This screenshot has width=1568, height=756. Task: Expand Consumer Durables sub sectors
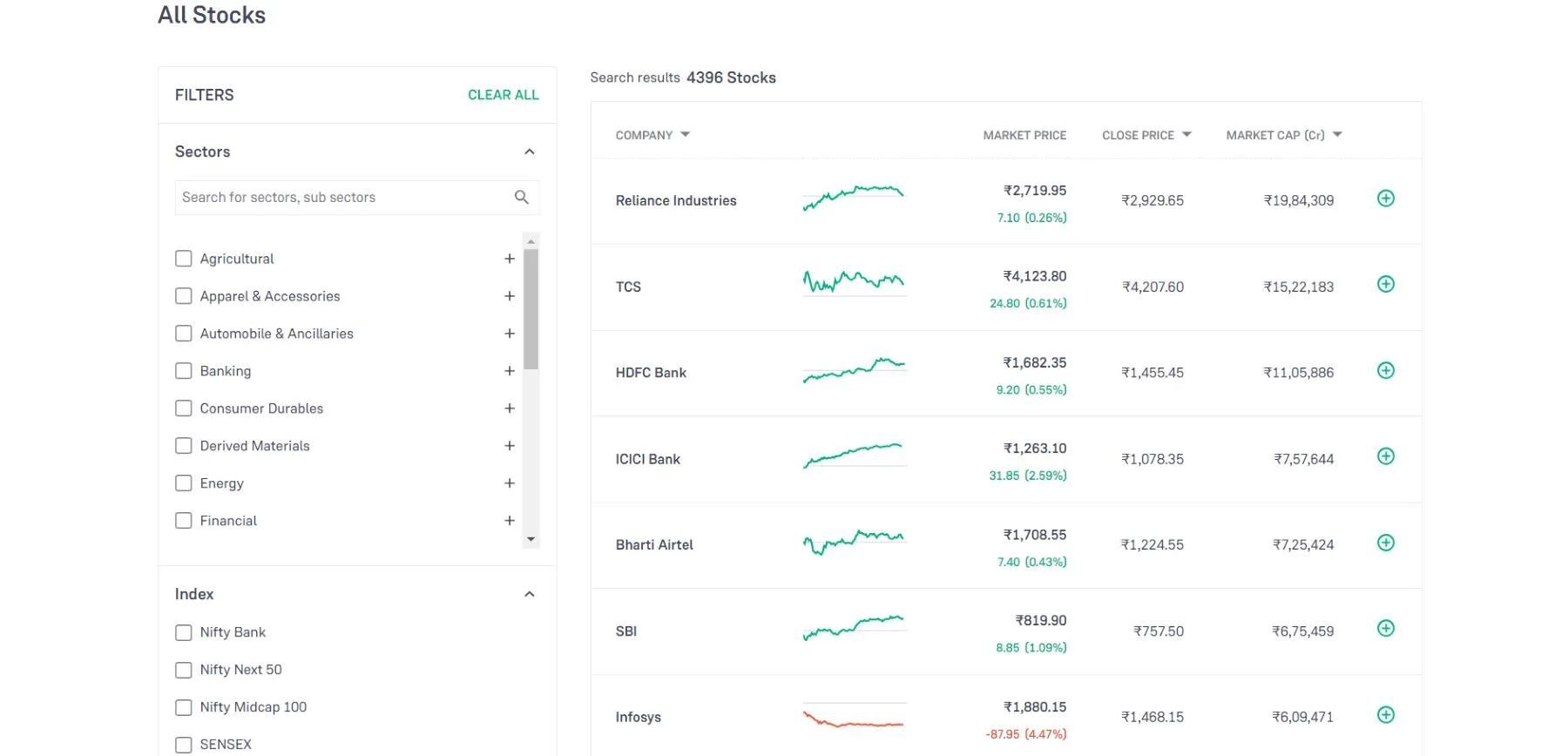(510, 408)
